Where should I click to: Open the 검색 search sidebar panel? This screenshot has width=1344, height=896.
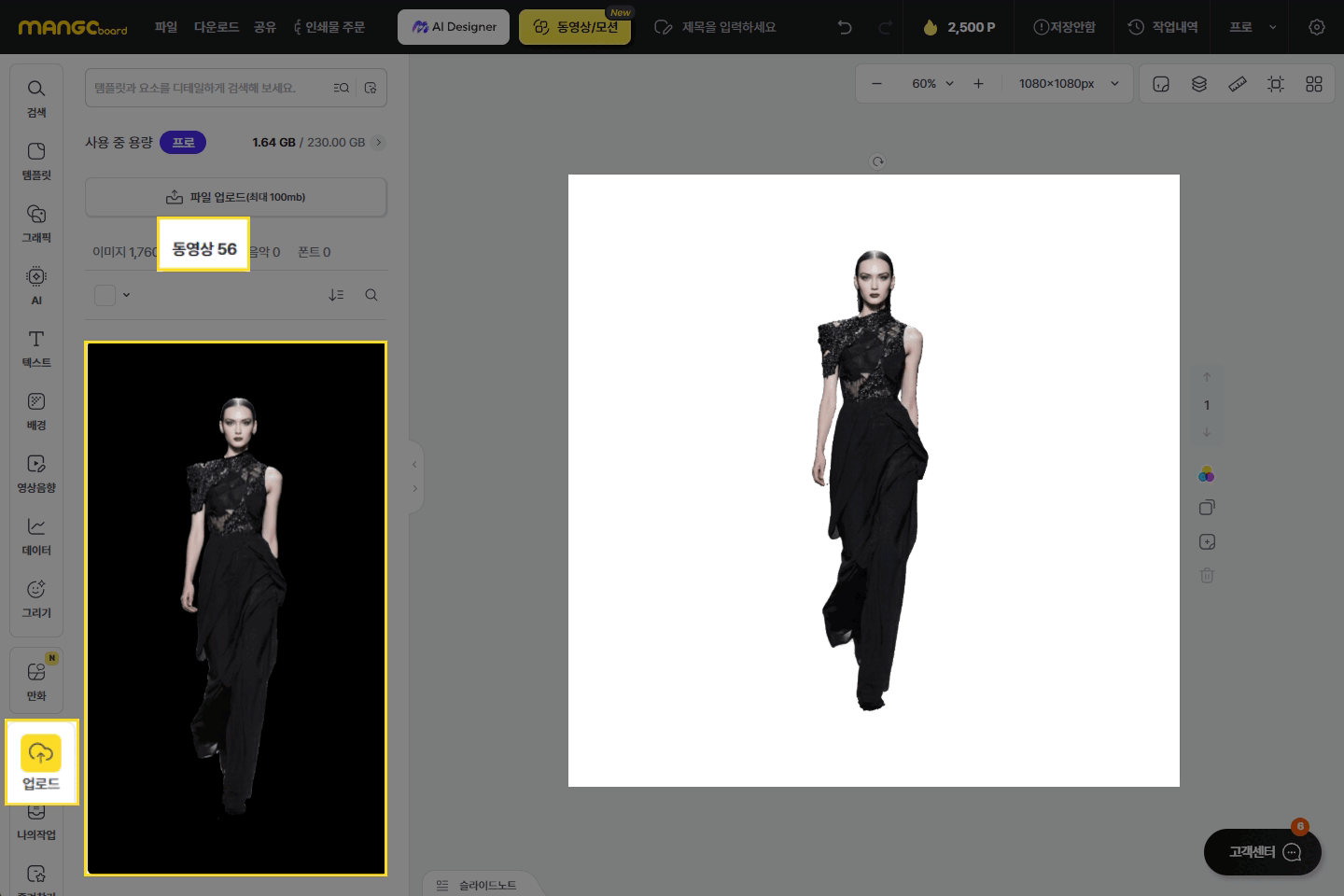coord(36,98)
